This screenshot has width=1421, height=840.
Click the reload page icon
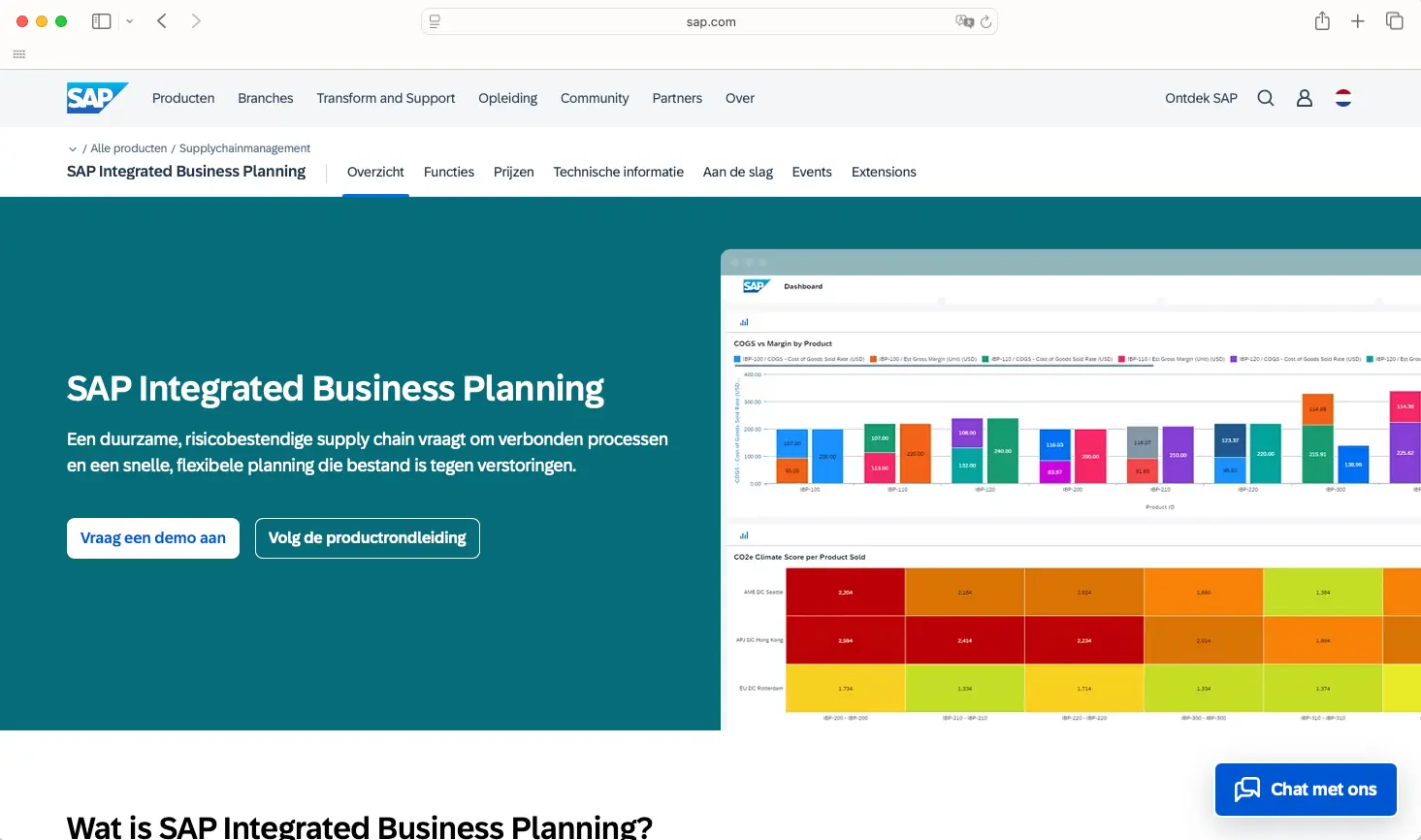(x=985, y=21)
